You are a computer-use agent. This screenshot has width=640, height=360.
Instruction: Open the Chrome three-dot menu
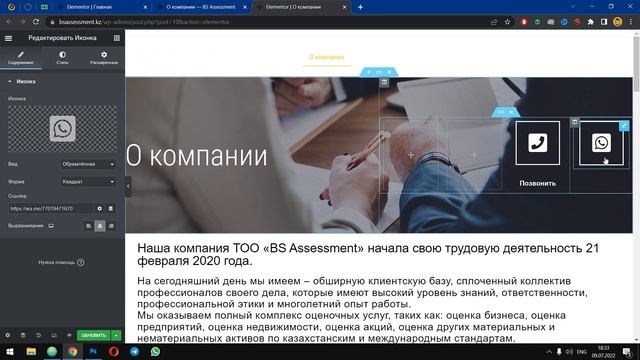click(631, 22)
